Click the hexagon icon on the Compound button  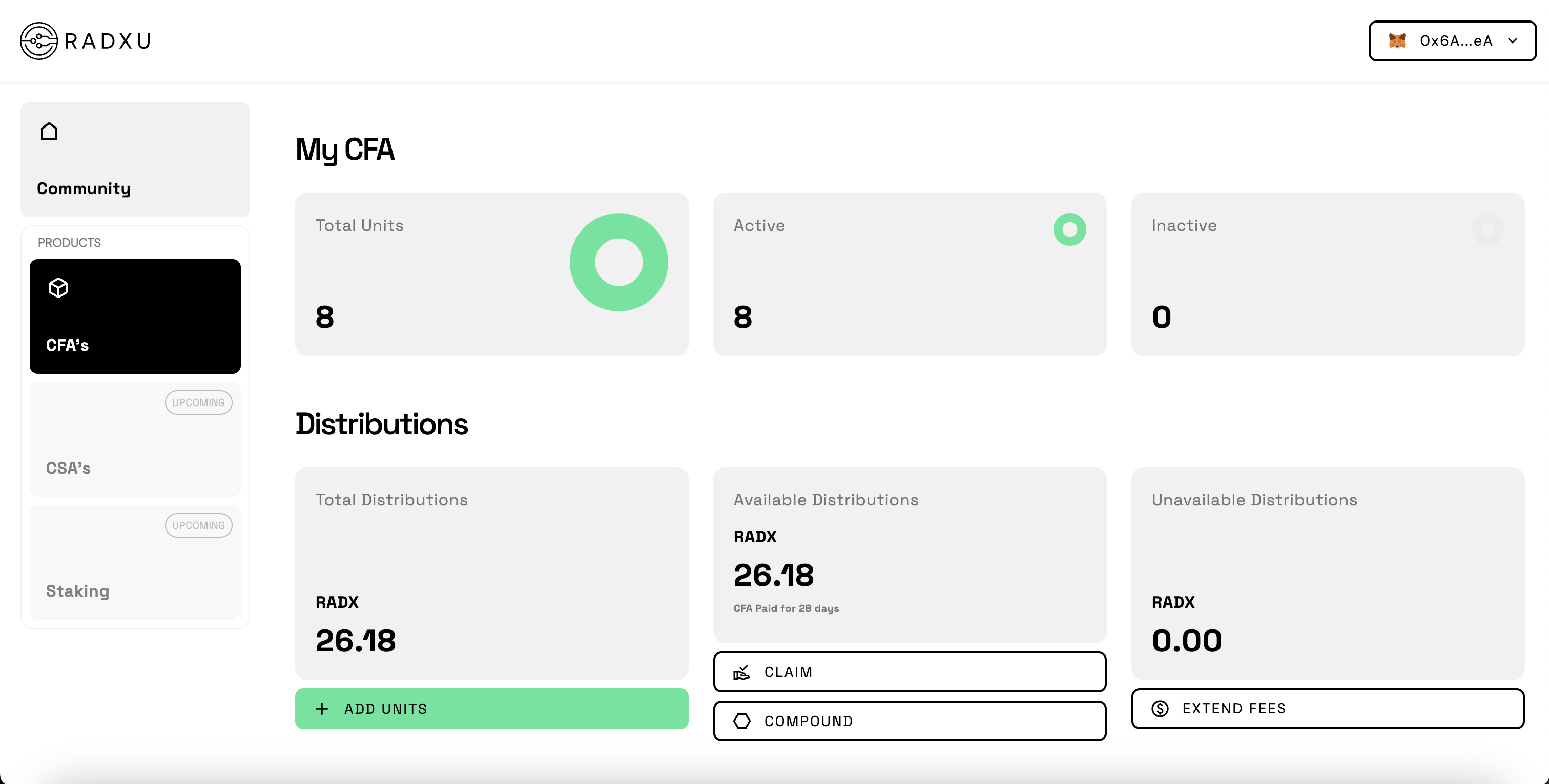[742, 721]
